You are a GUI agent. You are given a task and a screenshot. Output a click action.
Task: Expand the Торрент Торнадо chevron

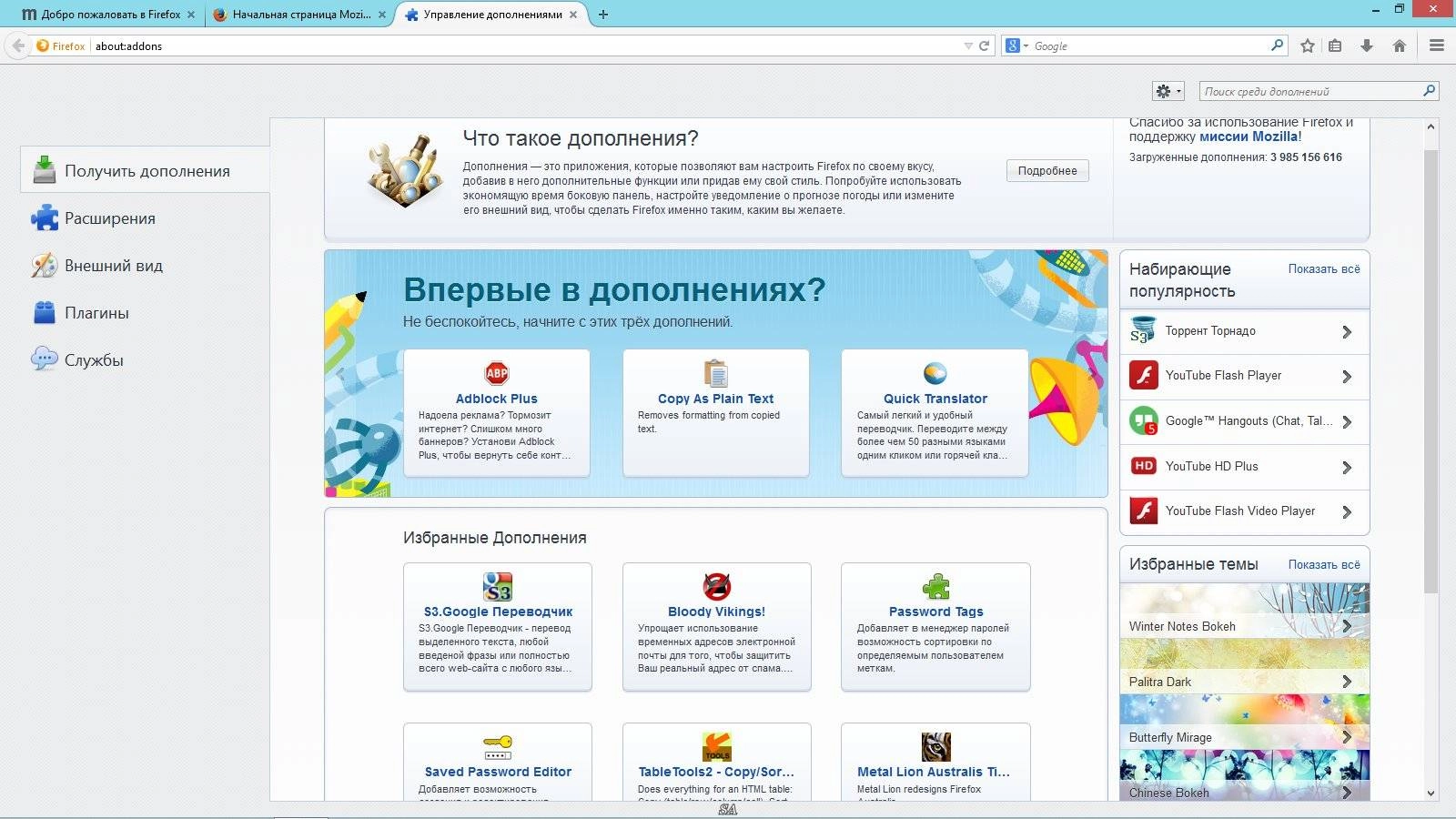pyautogui.click(x=1347, y=332)
